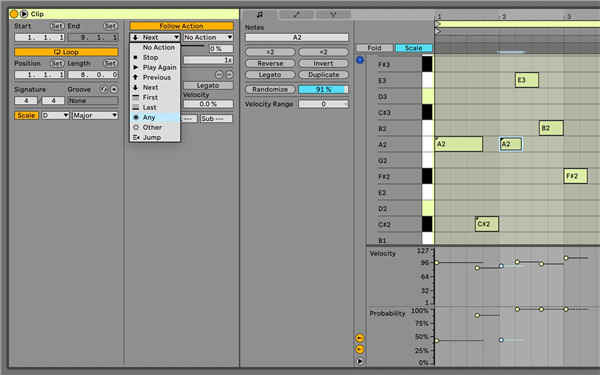
Task: Click the clip activator circle beside Clip title
Action: point(14,14)
